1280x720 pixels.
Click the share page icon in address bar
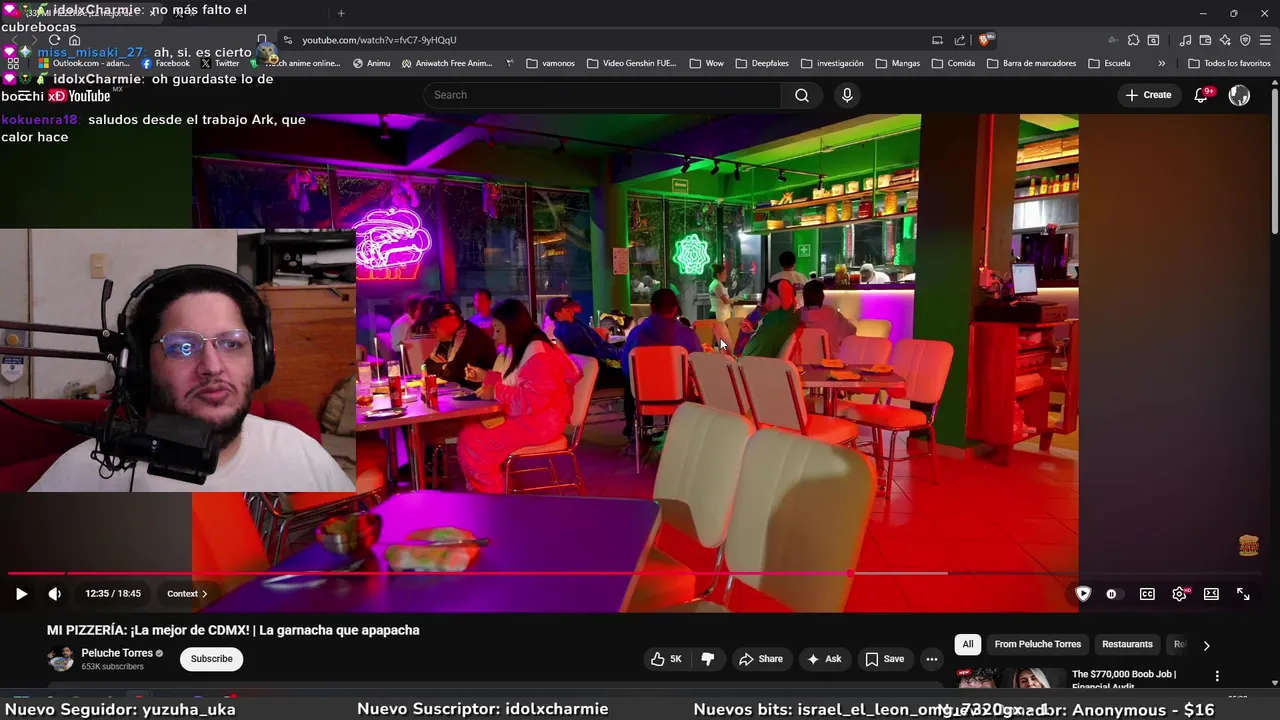[x=960, y=40]
